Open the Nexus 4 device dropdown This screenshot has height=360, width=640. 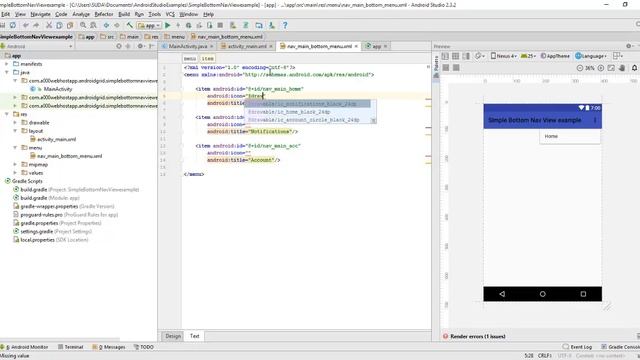click(504, 56)
